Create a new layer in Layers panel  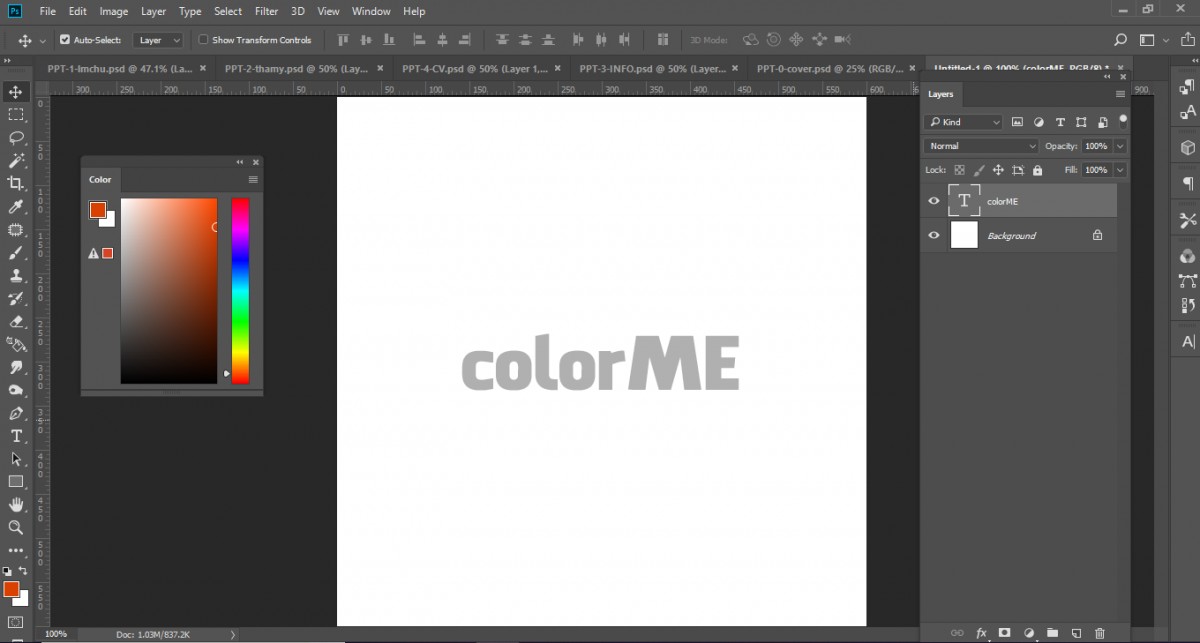click(1076, 632)
